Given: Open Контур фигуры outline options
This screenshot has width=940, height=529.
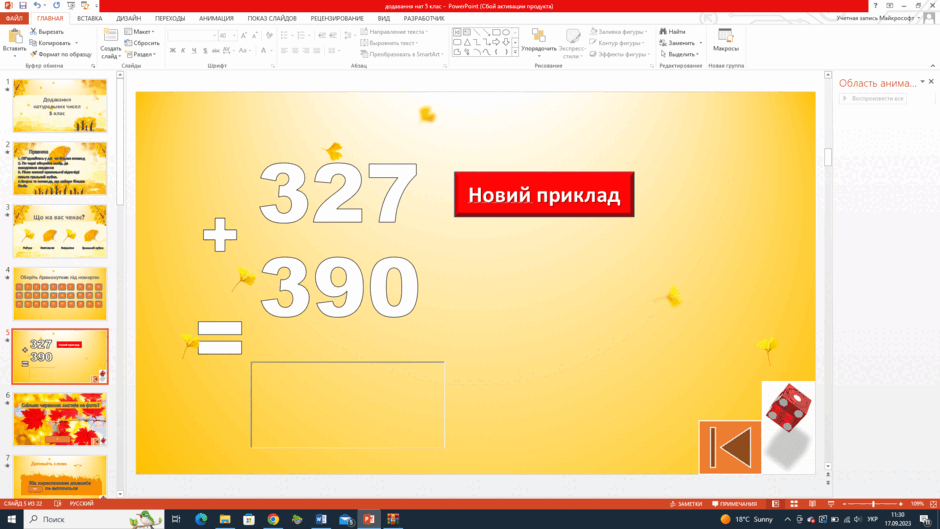Looking at the screenshot, I should pos(617,43).
